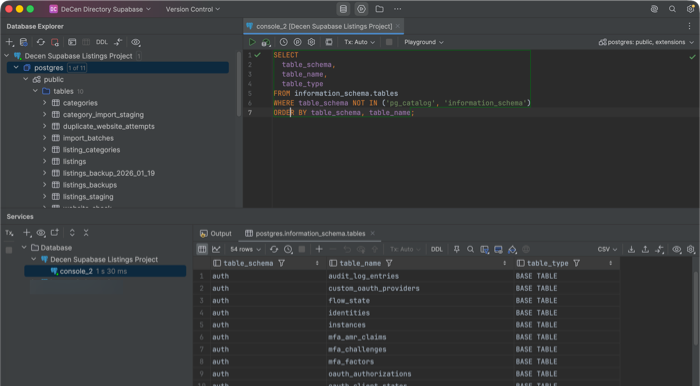Open Database tool window icon in title bar
Screen dimensions: 700x386
[343, 9]
